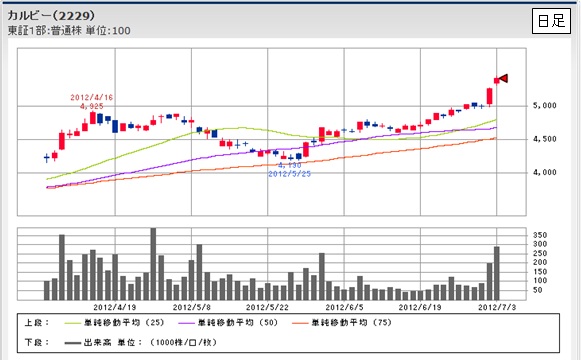
Task: Click the tallest volume bar near 350
Action: 153,264
